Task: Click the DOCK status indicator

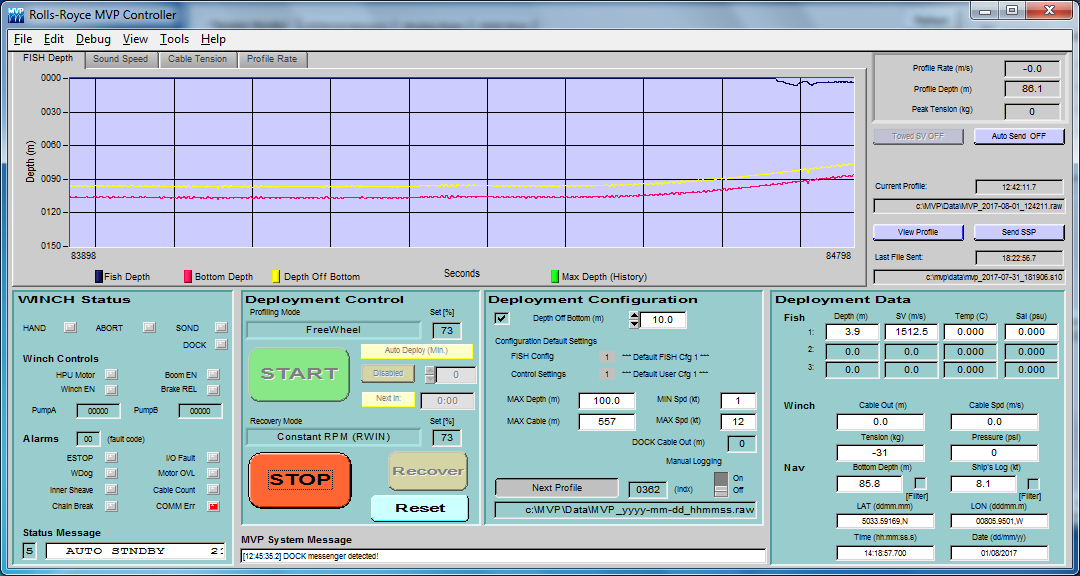Action: click(x=220, y=344)
